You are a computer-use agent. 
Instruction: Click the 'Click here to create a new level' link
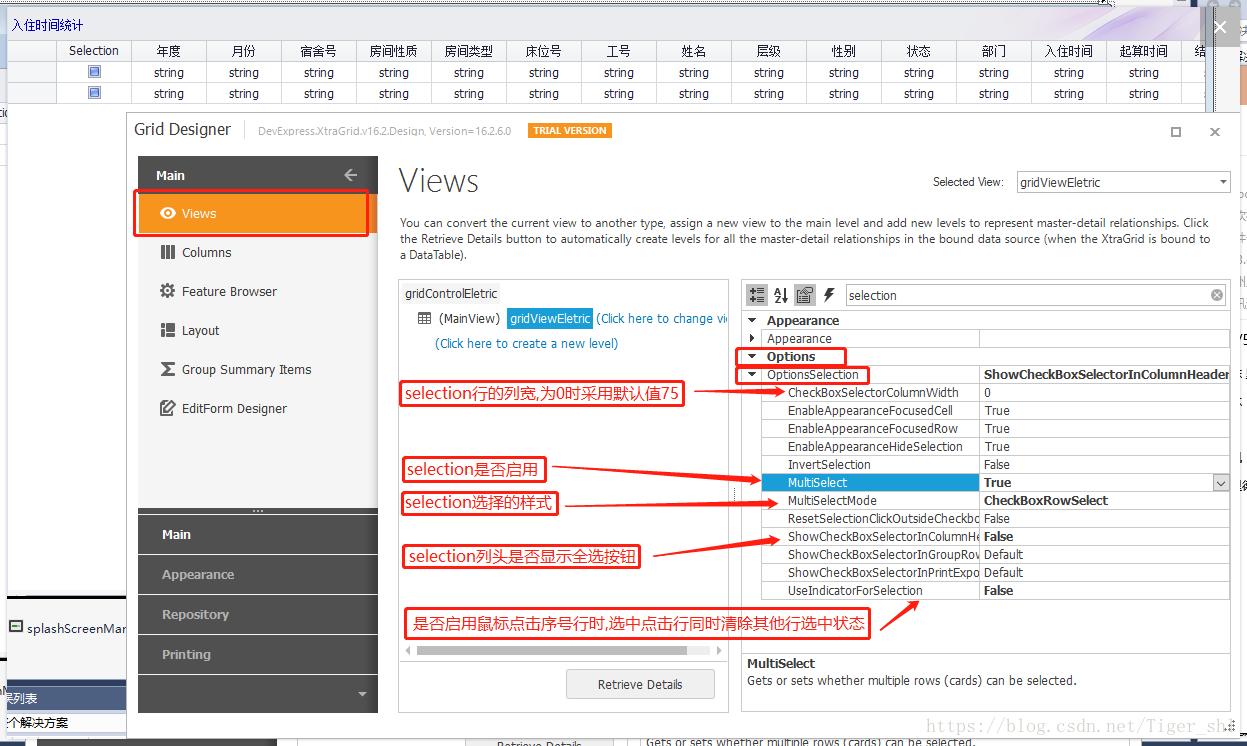tap(527, 343)
